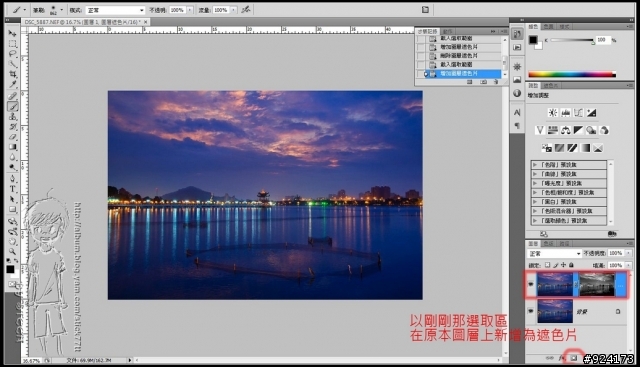Switch to the 路徑 tab
Image resolution: width=640 pixels, height=367 pixels.
(564, 244)
